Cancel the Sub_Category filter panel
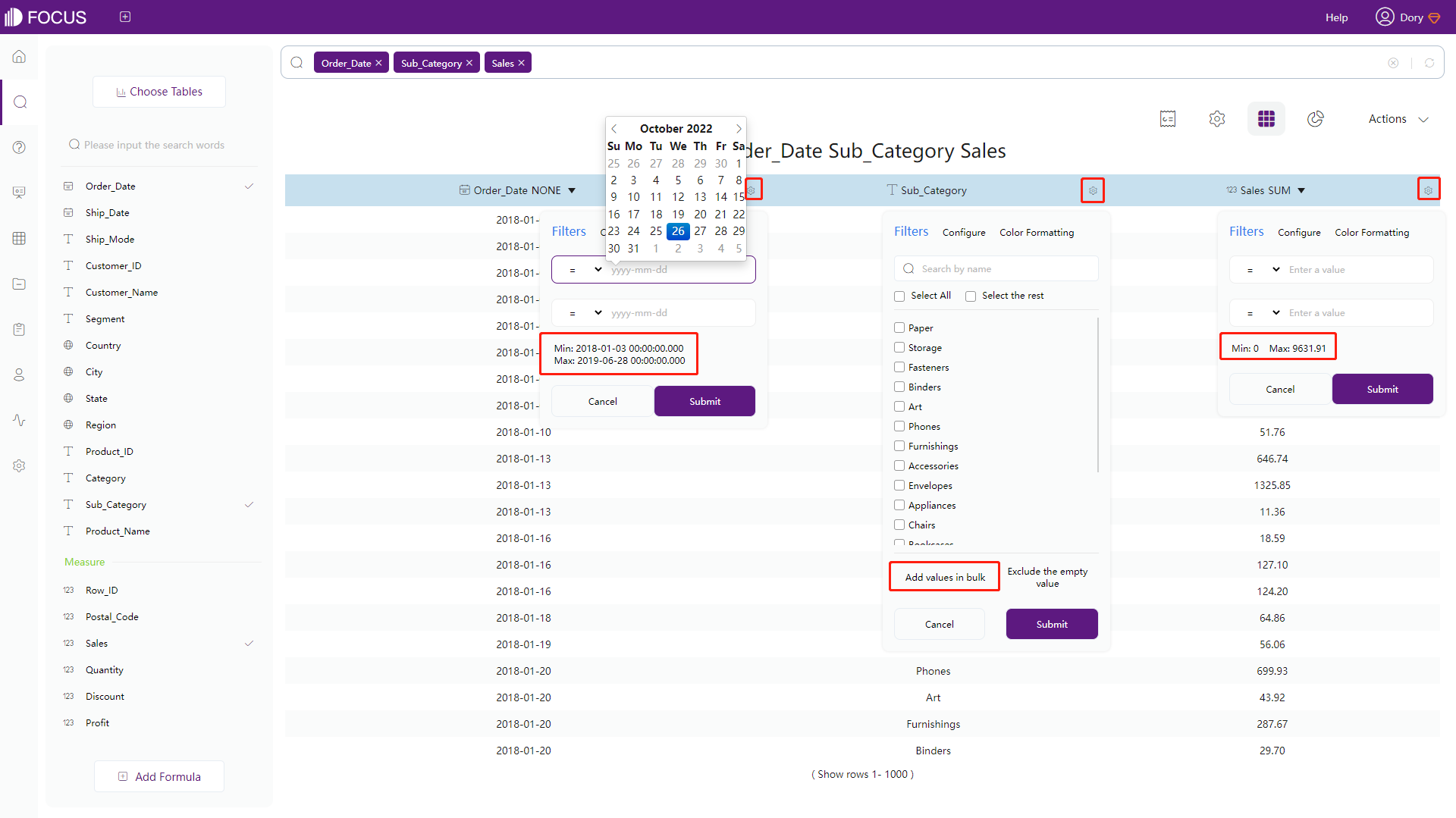This screenshot has height=818, width=1456. click(x=940, y=624)
